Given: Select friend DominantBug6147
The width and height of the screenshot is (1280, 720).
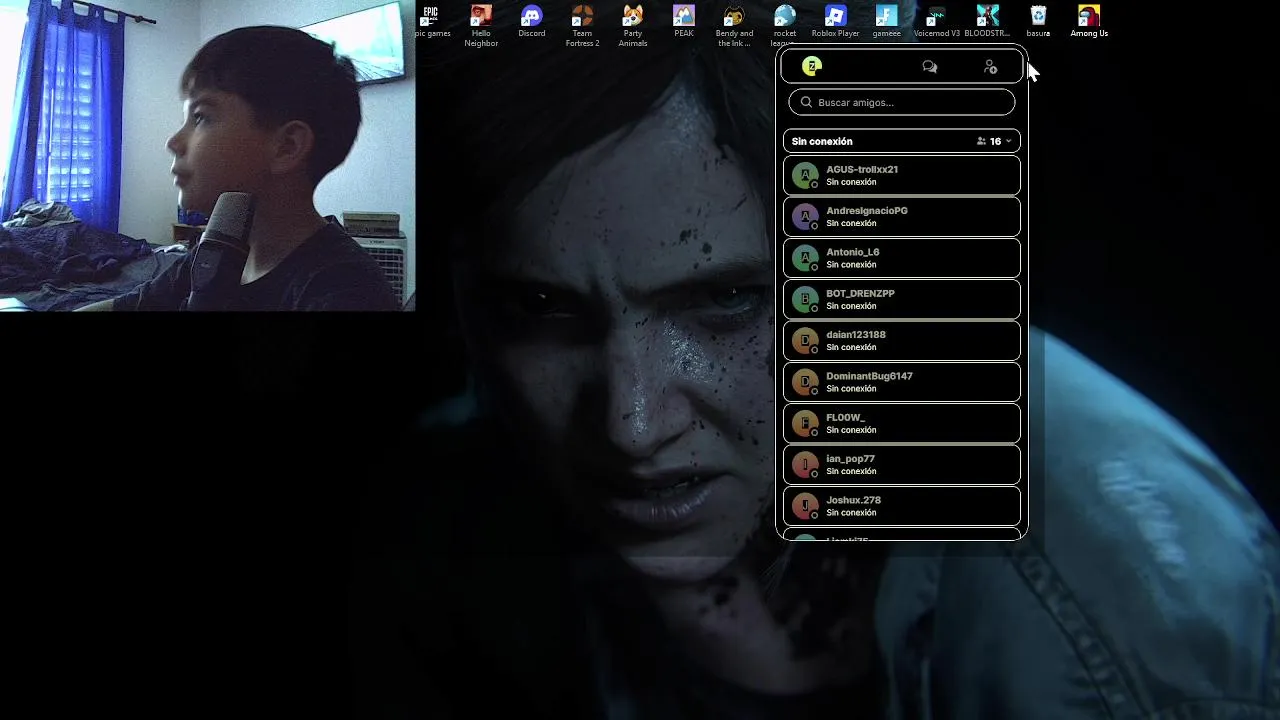Looking at the screenshot, I should pos(902,382).
